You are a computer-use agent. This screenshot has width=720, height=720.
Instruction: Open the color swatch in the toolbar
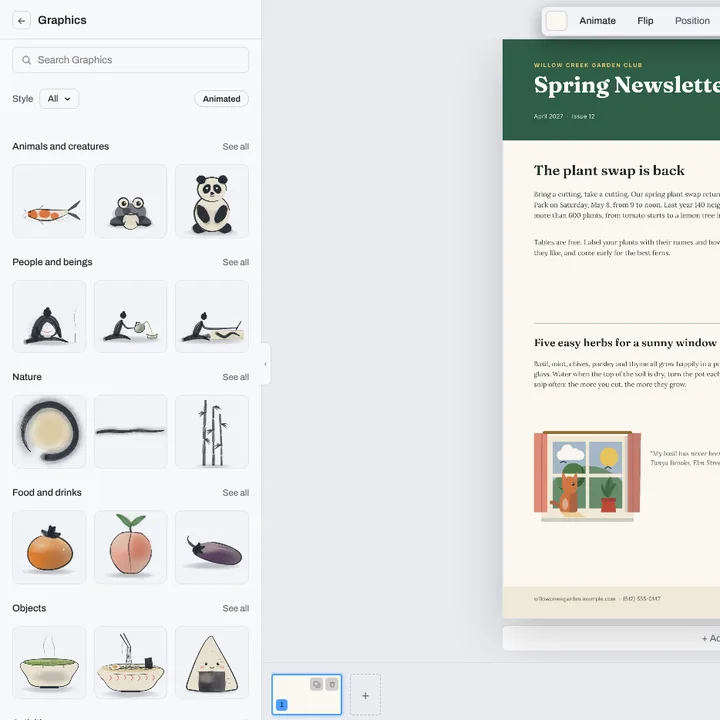(556, 21)
